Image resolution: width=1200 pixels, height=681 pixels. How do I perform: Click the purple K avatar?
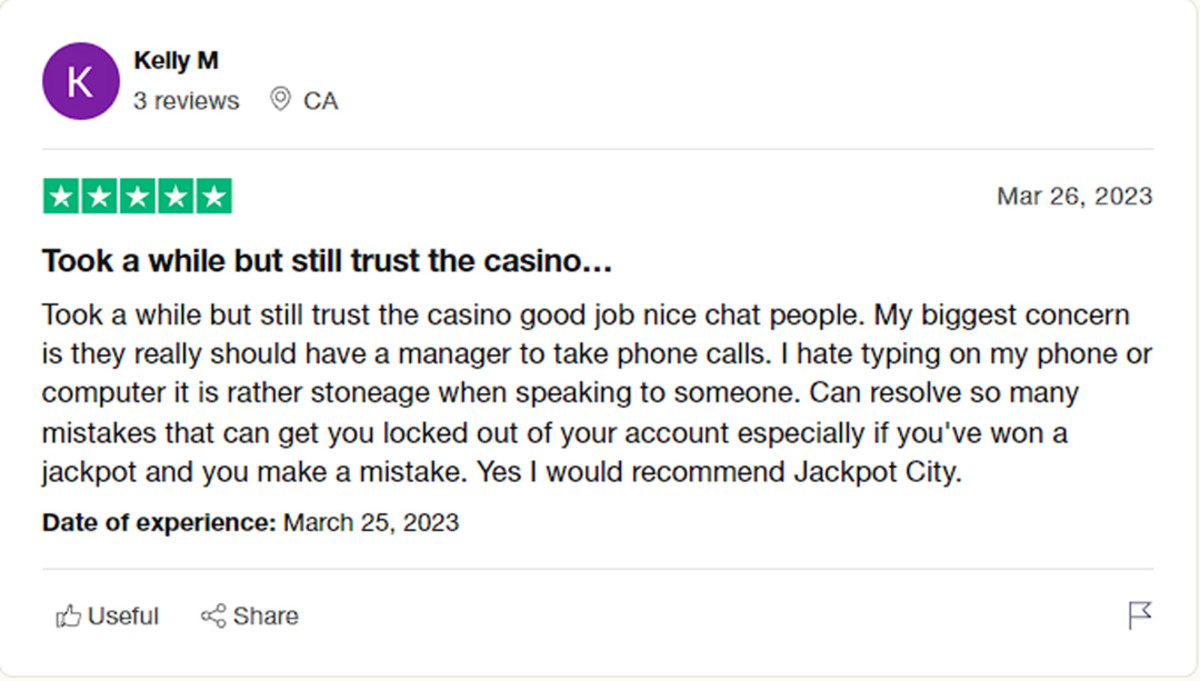point(80,81)
